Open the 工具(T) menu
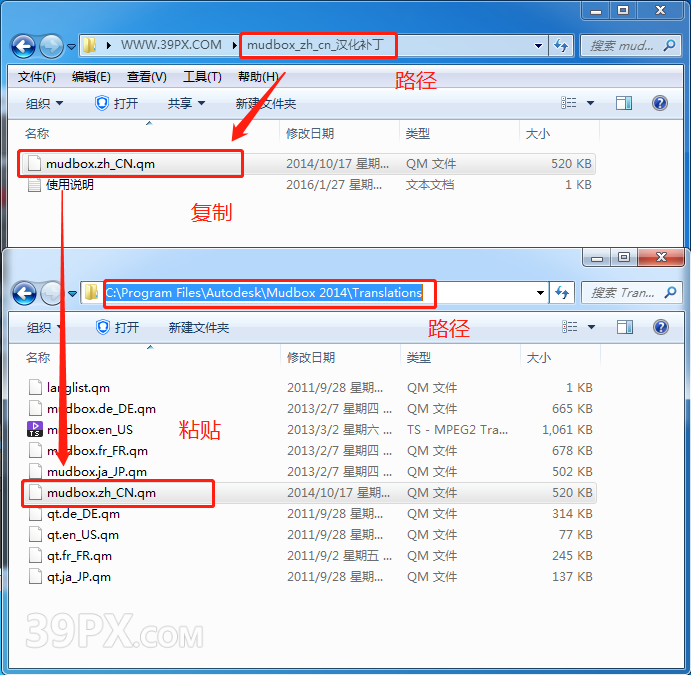This screenshot has width=691, height=675. click(x=202, y=77)
